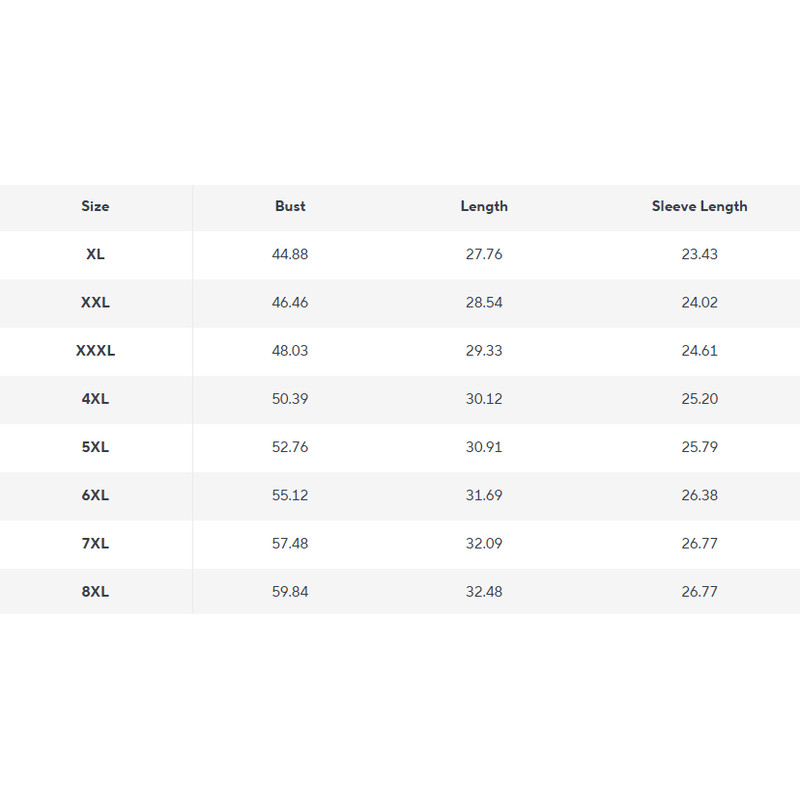Select the 7XL size row label

pos(95,543)
